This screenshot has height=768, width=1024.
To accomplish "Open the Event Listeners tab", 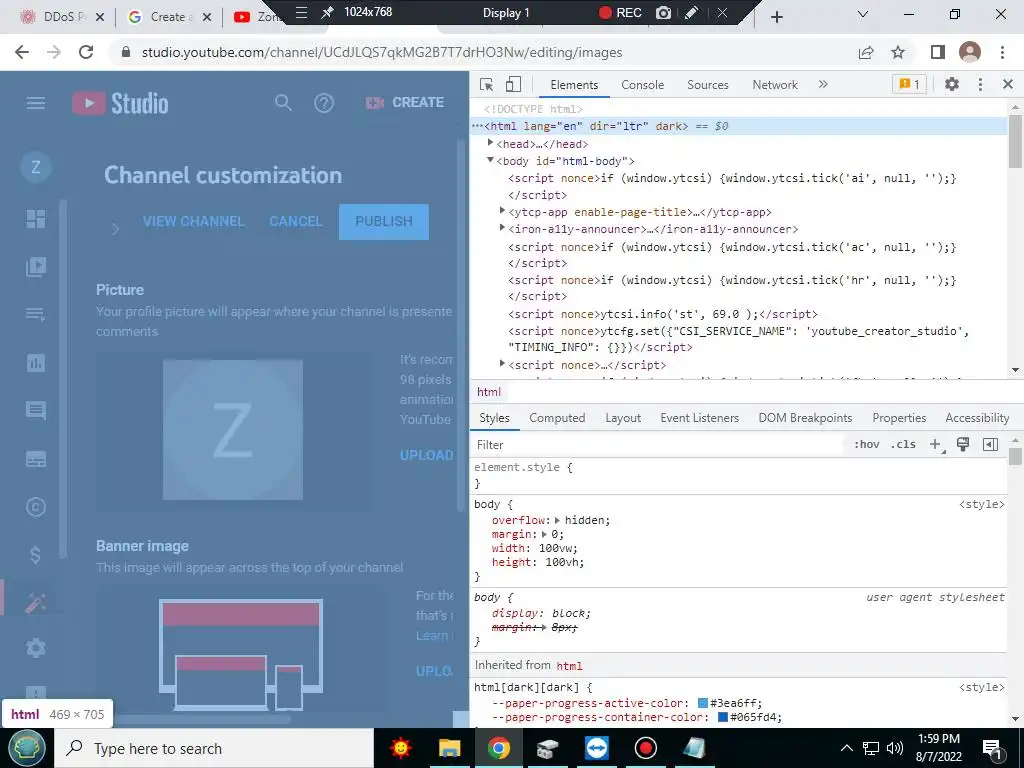I will point(699,418).
